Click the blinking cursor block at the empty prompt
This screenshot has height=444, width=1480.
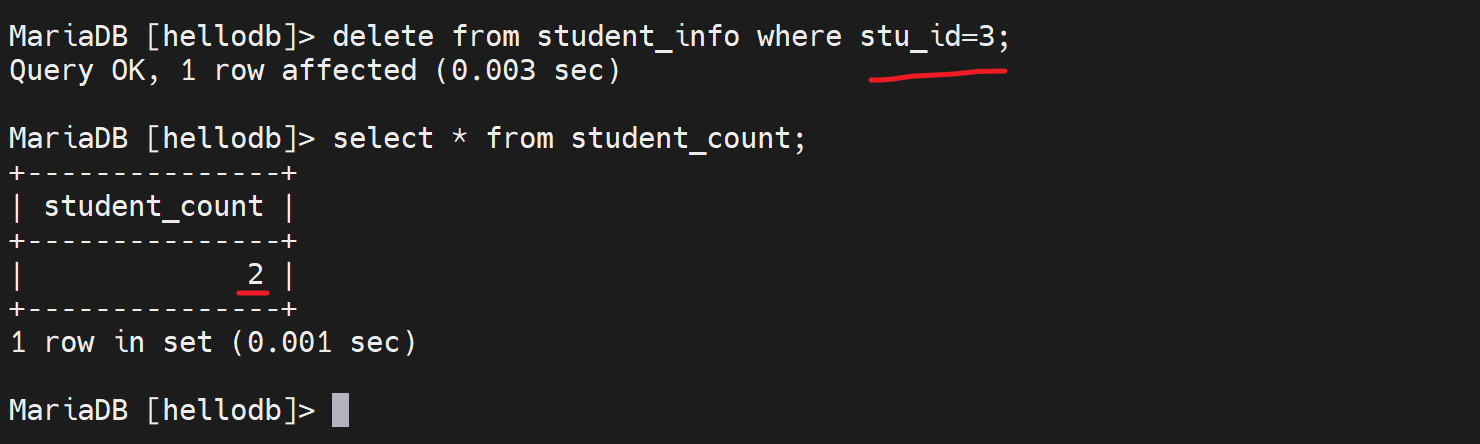point(340,410)
